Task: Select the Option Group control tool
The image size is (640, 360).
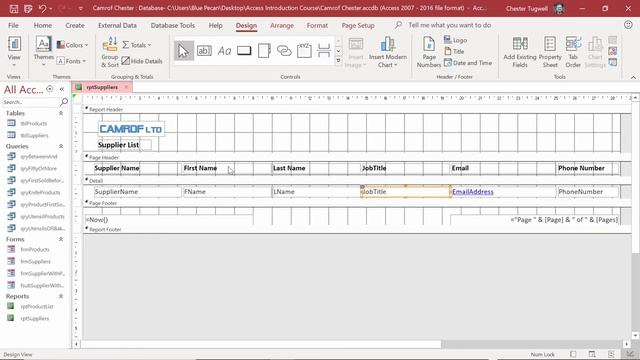Action: coord(304,51)
